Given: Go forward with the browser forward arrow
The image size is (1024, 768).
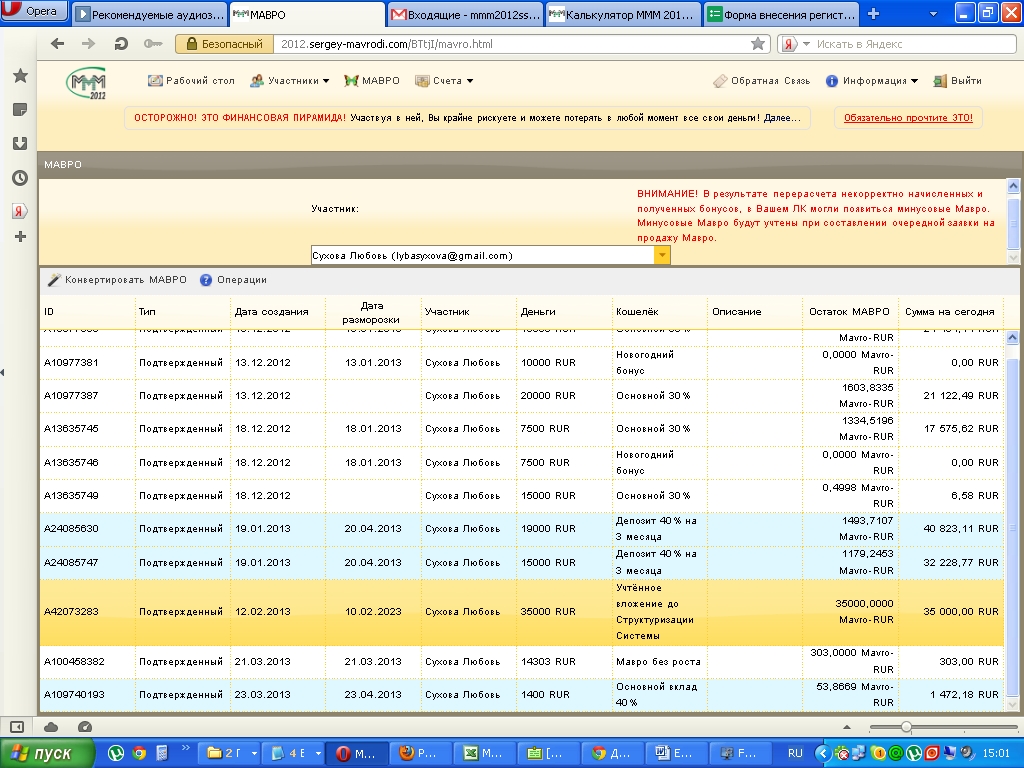Looking at the screenshot, I should (88, 44).
